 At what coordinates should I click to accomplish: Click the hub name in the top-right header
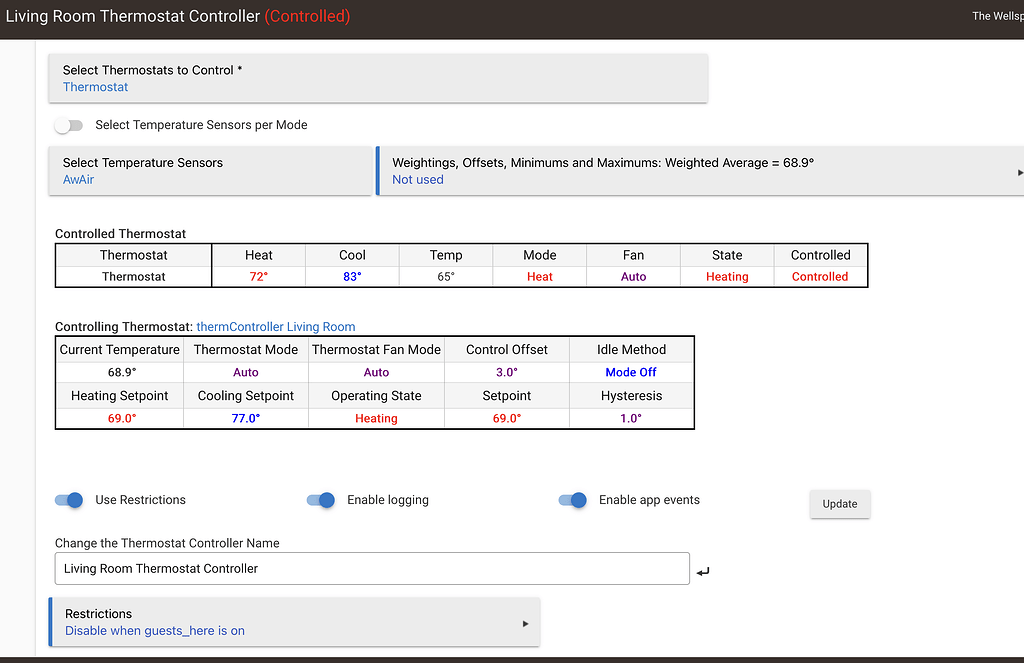coord(997,16)
